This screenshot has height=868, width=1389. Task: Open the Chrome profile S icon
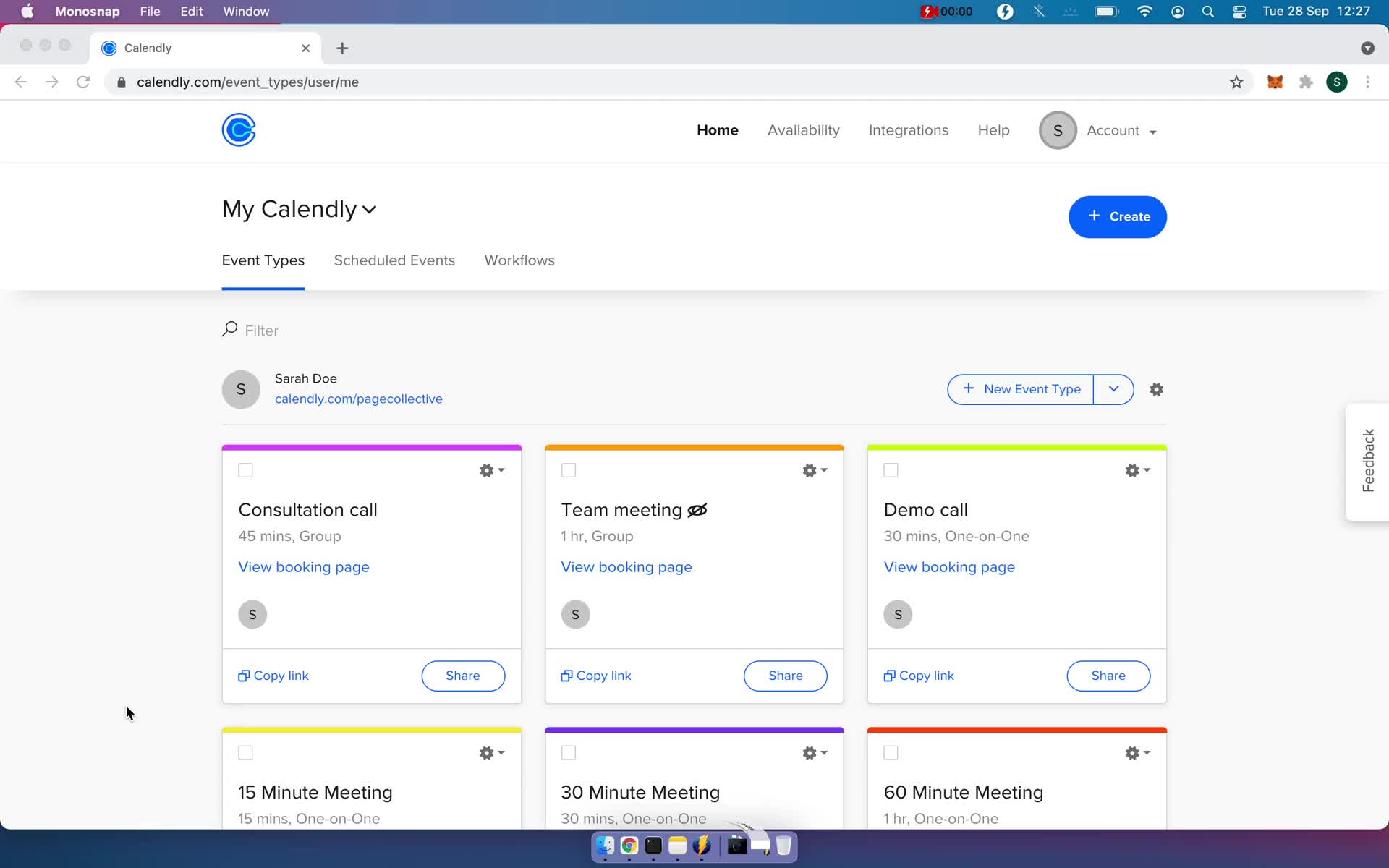1337,82
